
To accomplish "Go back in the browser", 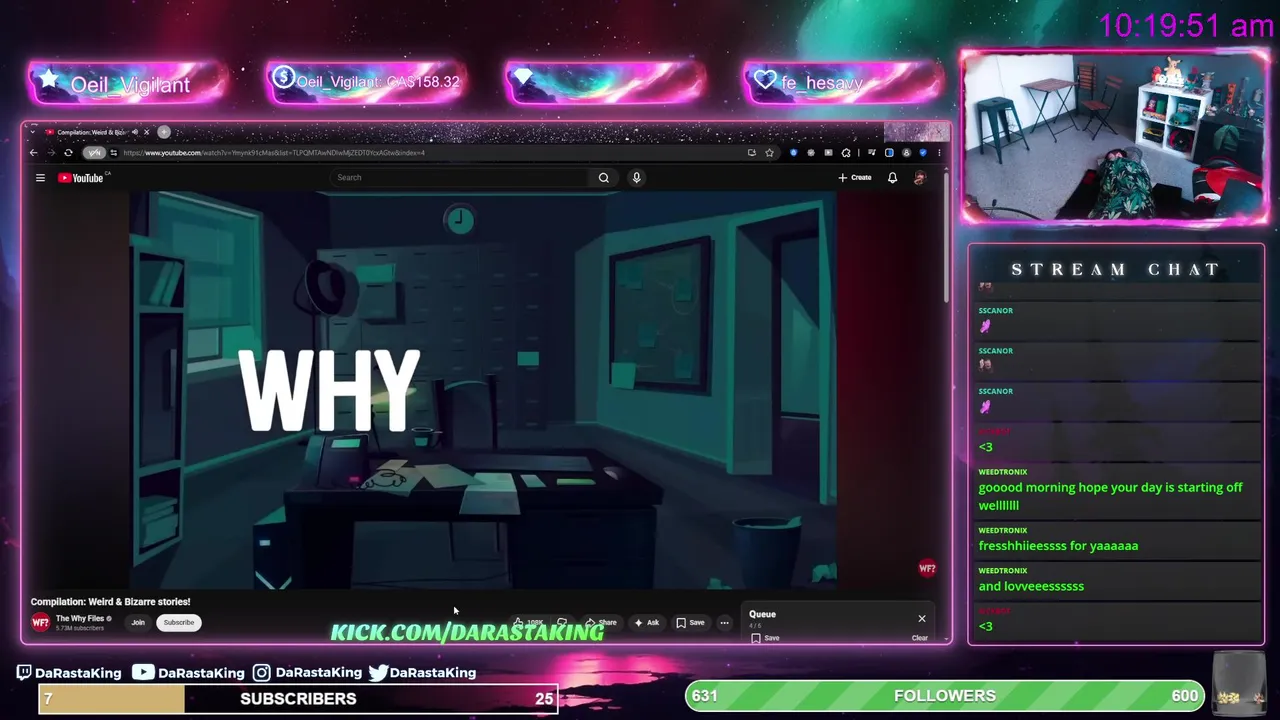I will tap(33, 153).
